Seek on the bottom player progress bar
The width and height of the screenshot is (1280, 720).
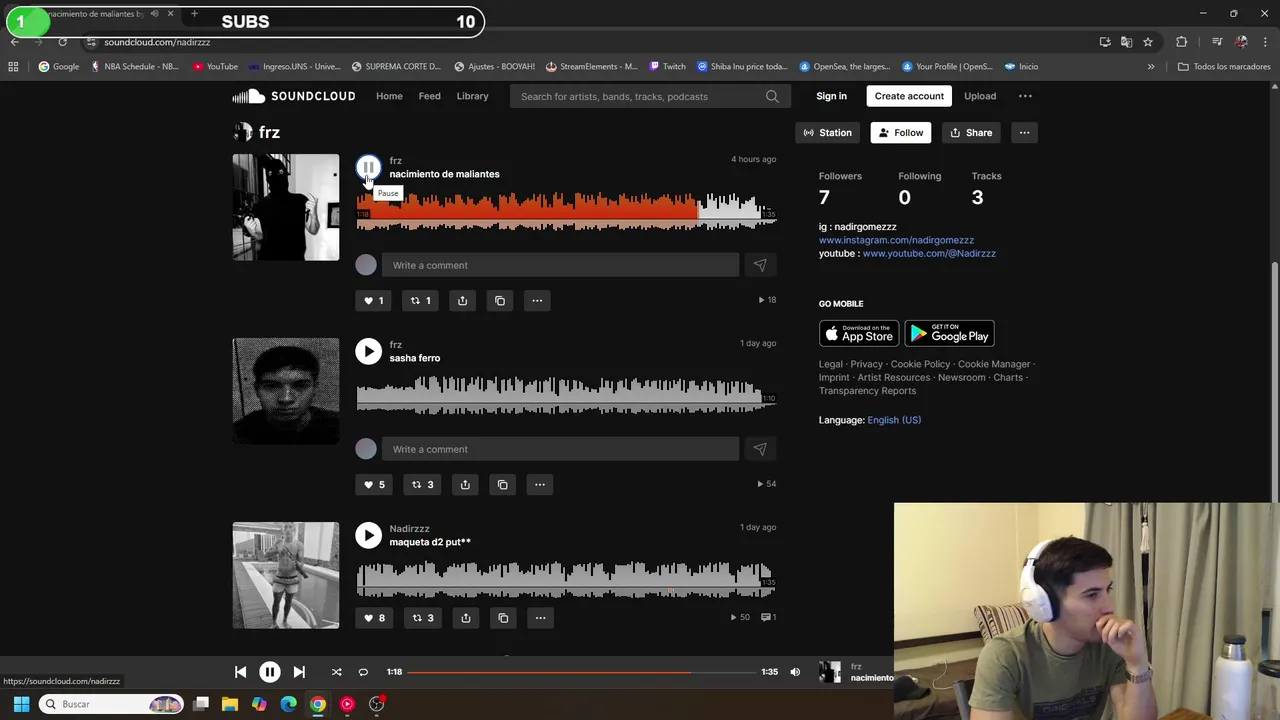581,672
